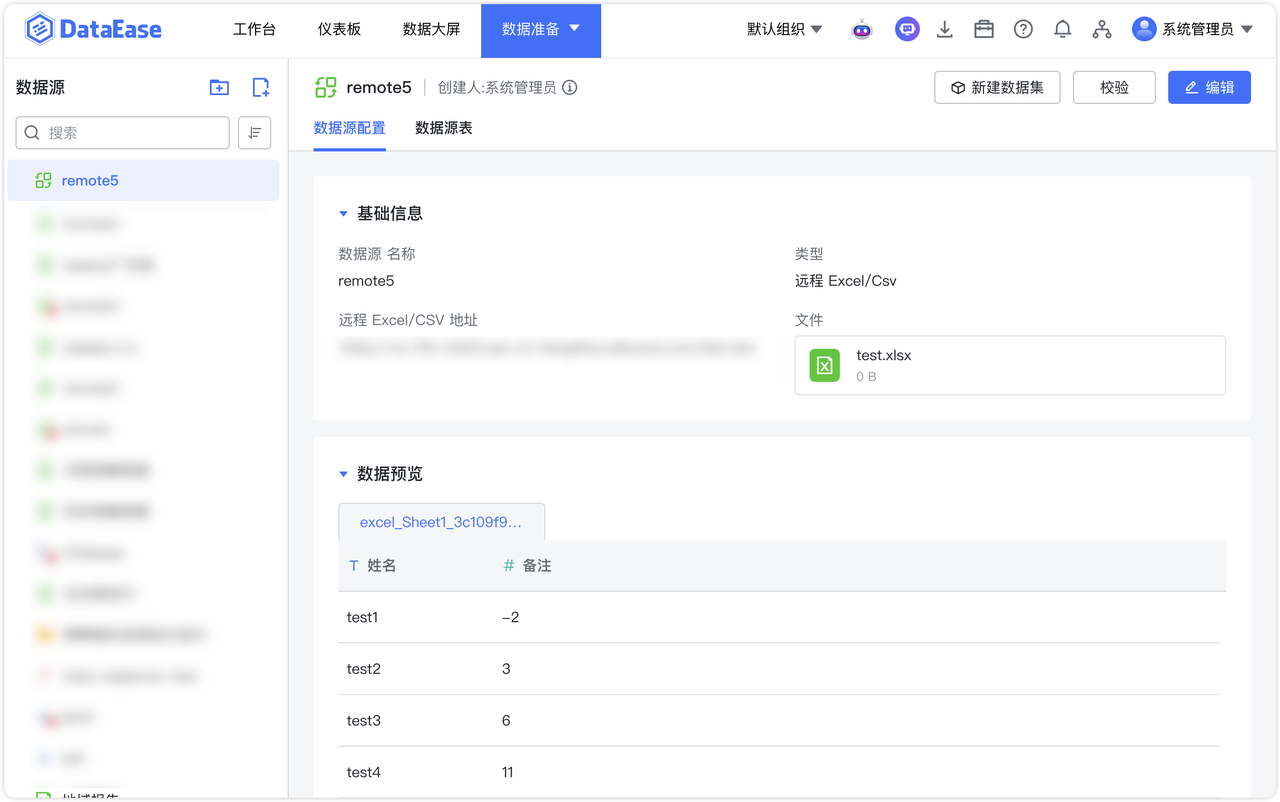Click the AI assistant robot icon
This screenshot has width=1280, height=802.
861,29
